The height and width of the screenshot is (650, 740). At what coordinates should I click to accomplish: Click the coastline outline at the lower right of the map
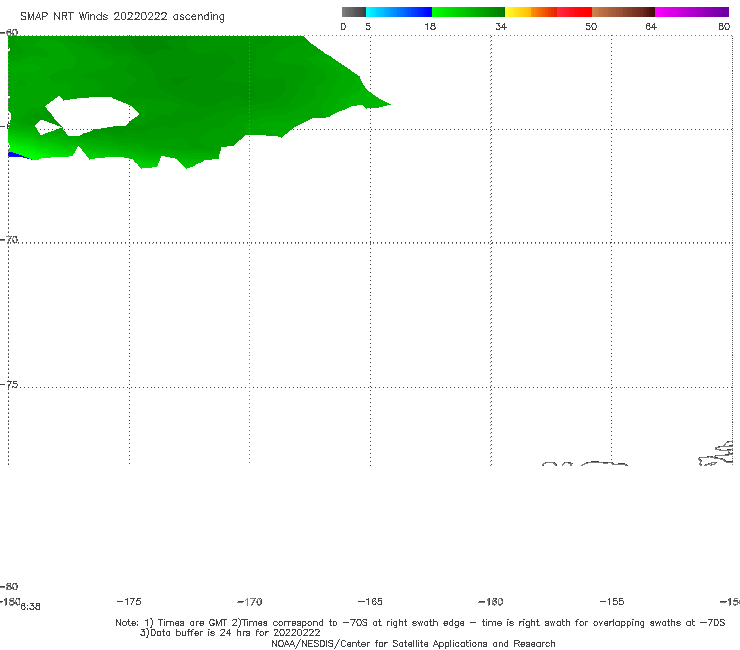pyautogui.click(x=716, y=454)
